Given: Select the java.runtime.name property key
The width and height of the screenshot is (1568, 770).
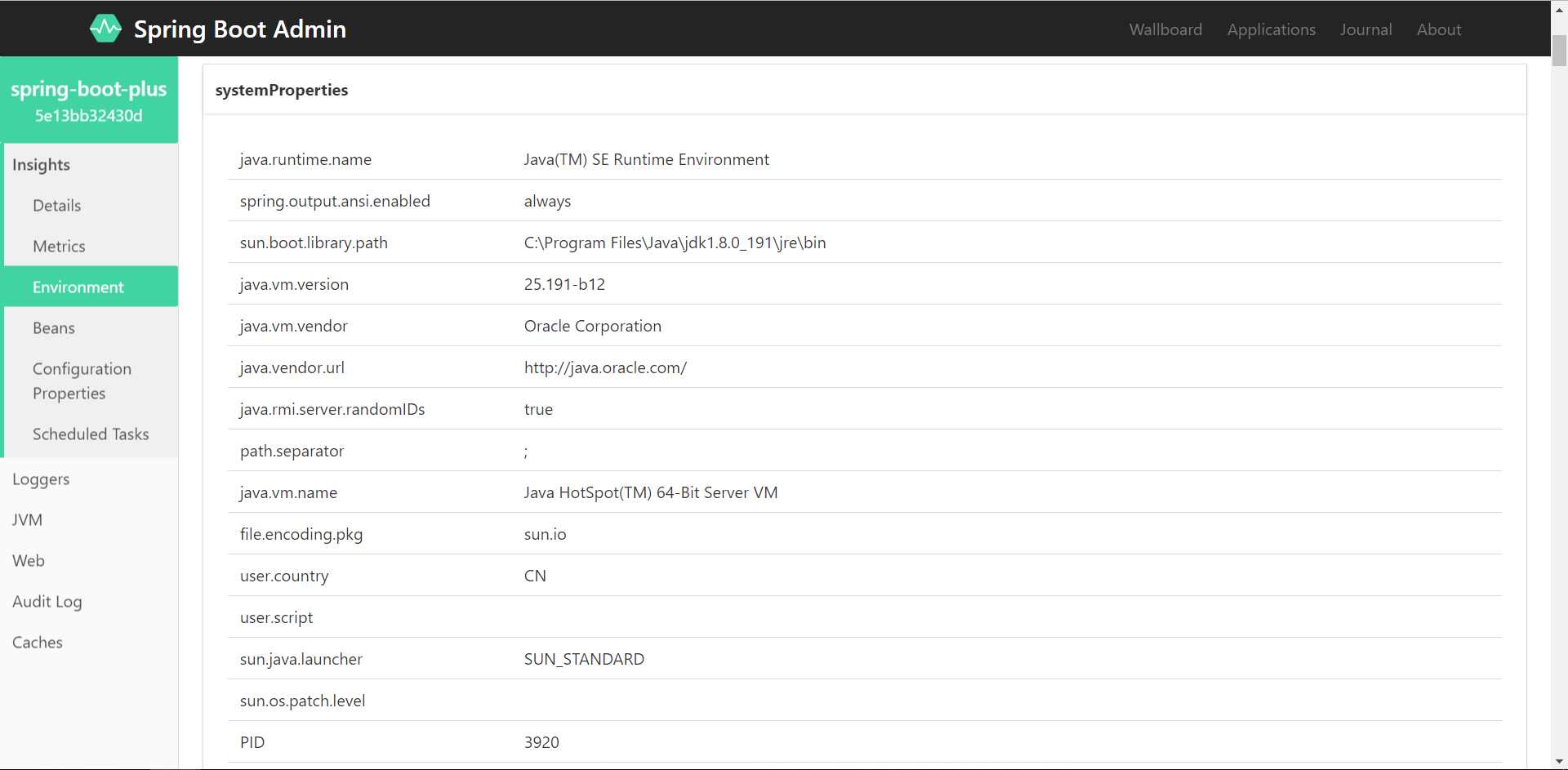Looking at the screenshot, I should click(x=305, y=159).
